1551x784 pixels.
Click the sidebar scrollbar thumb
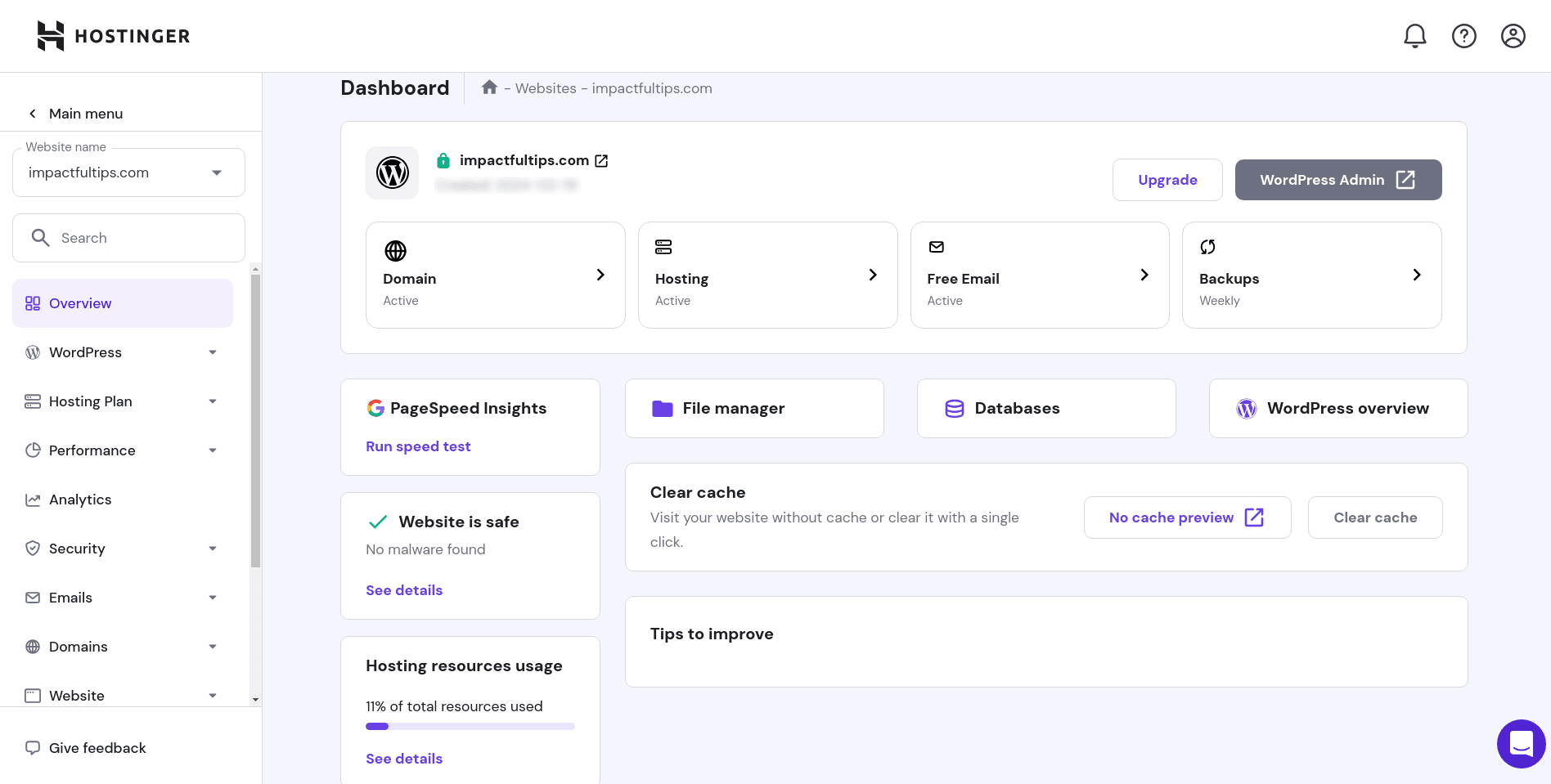(x=255, y=421)
